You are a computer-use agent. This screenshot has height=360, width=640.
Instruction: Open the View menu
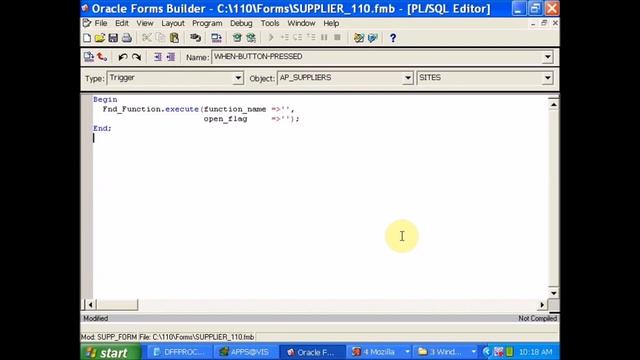(145, 23)
